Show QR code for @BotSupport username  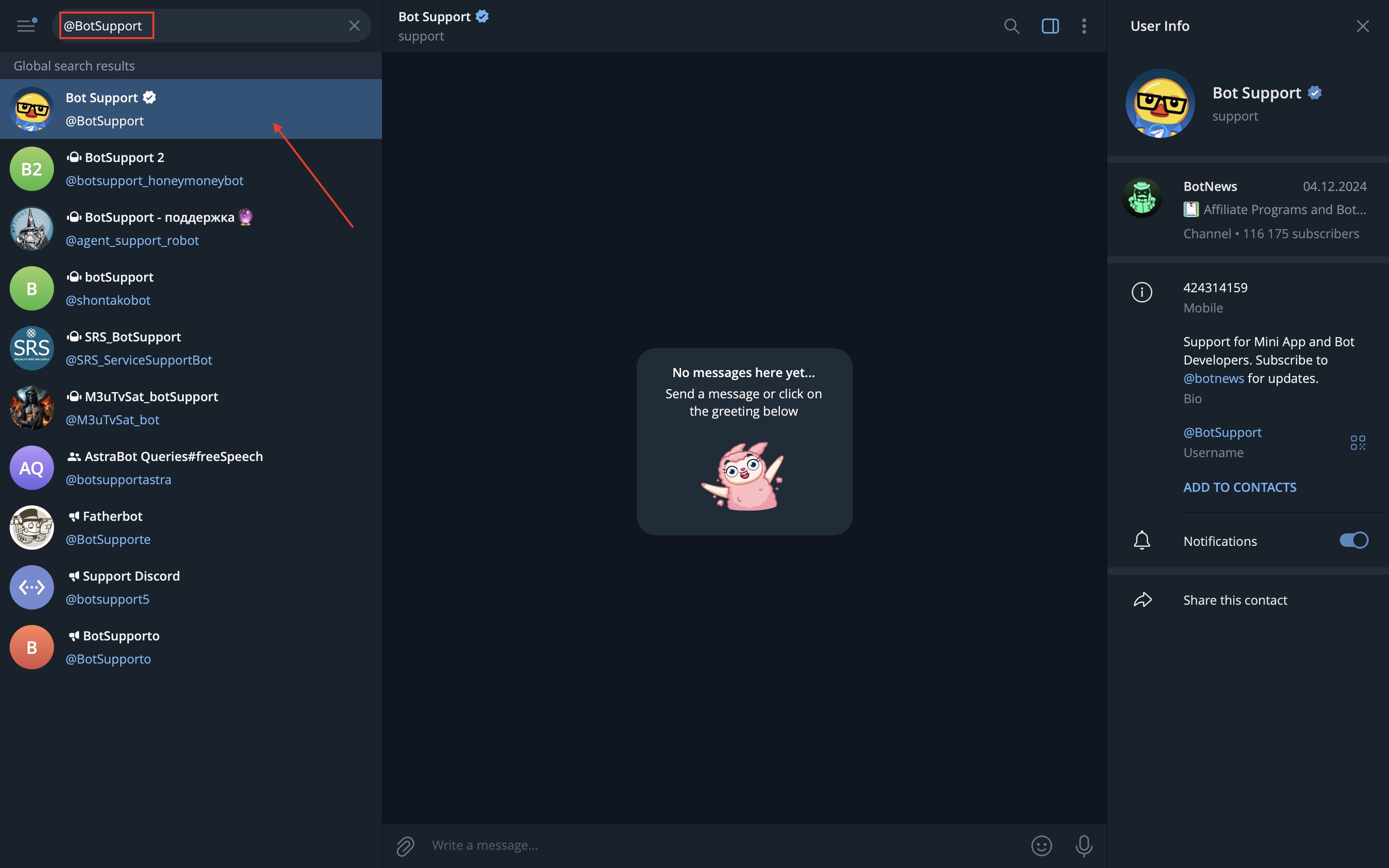pos(1358,442)
